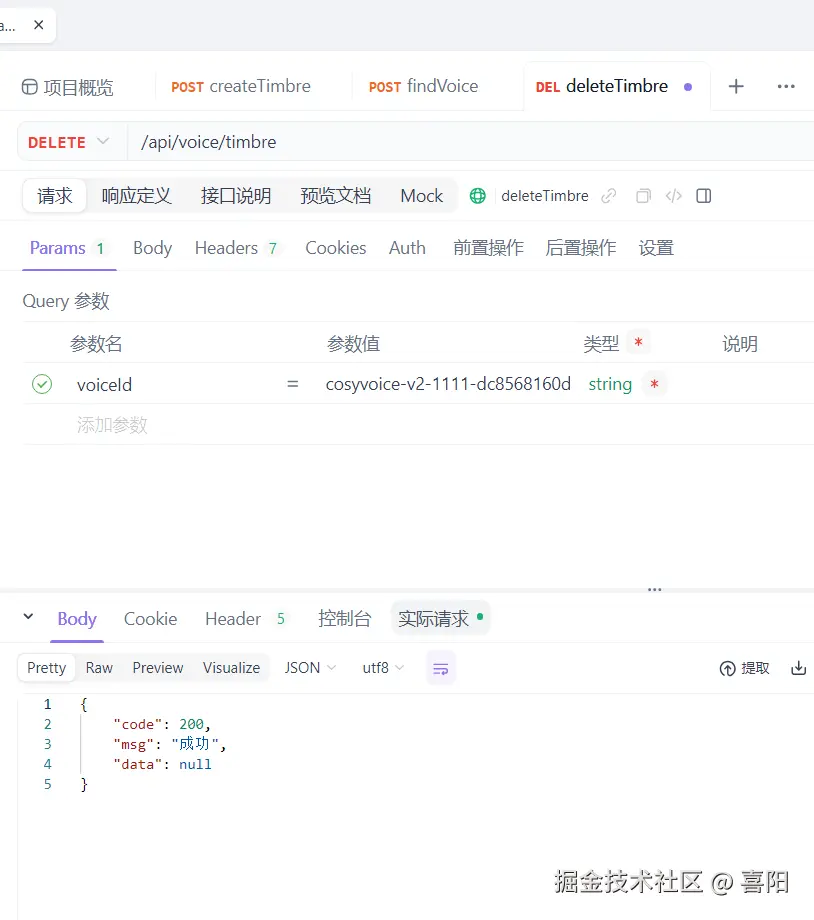
Task: Open the 后置操作 post-processors tab
Action: [580, 248]
